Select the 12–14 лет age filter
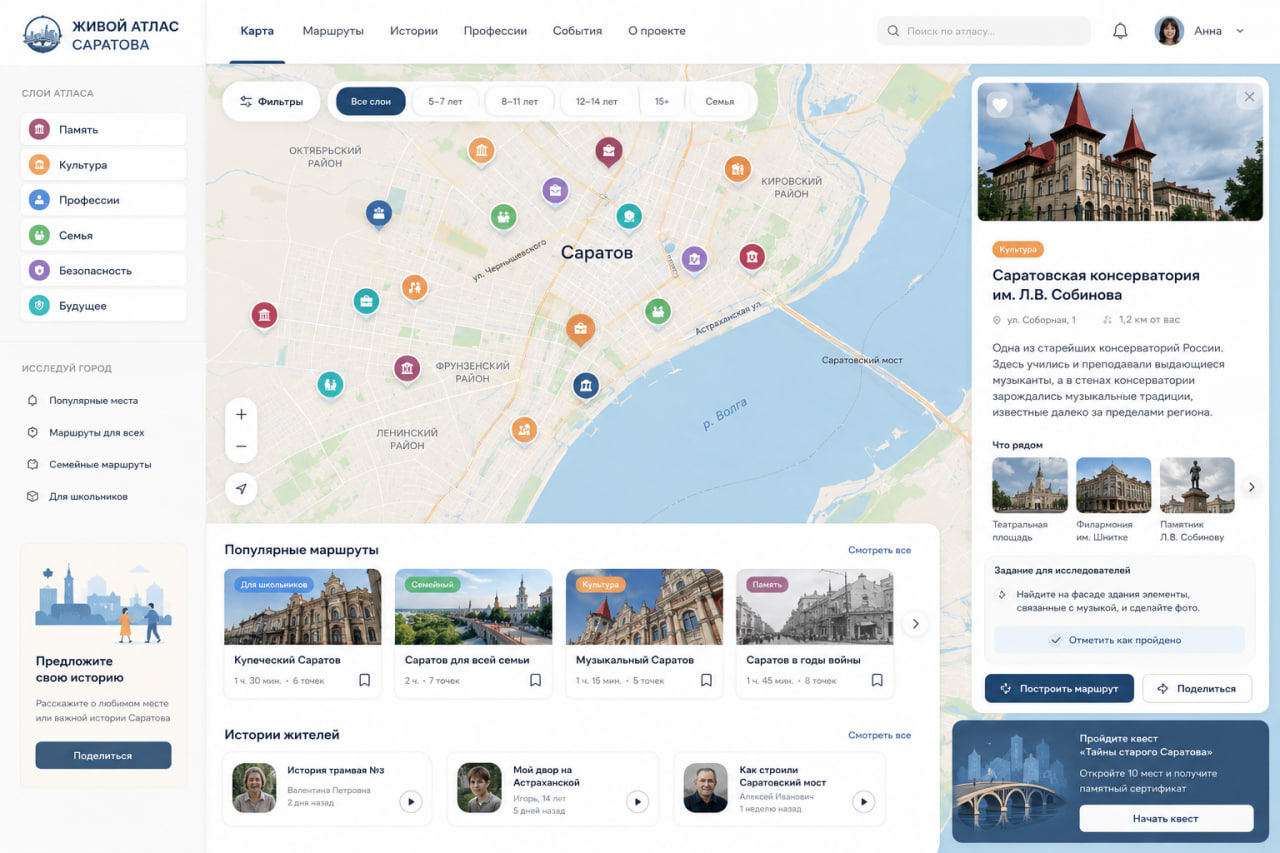Image resolution: width=1280 pixels, height=853 pixels. (x=597, y=102)
